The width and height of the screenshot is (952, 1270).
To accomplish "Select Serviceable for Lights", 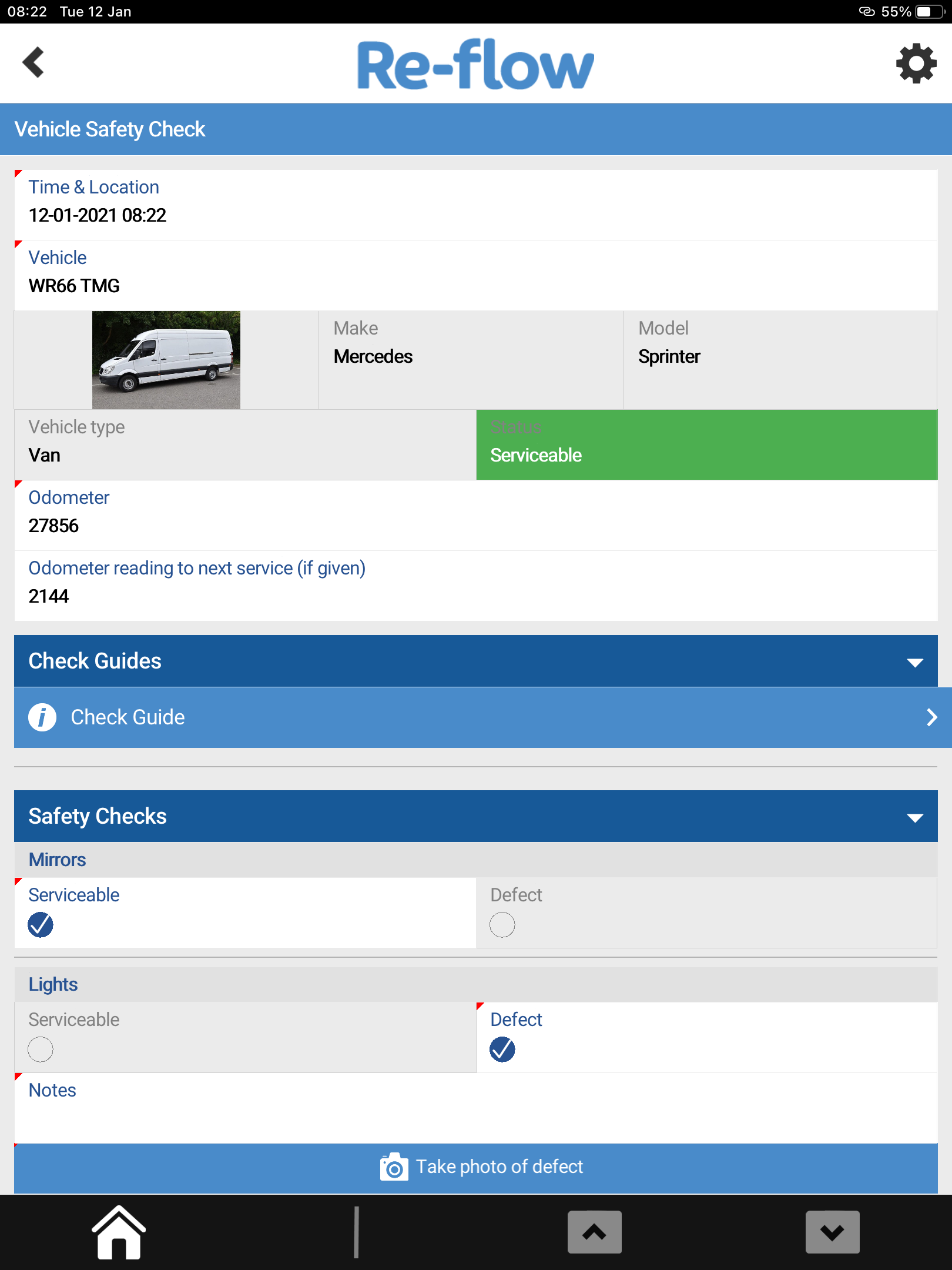I will [41, 1050].
